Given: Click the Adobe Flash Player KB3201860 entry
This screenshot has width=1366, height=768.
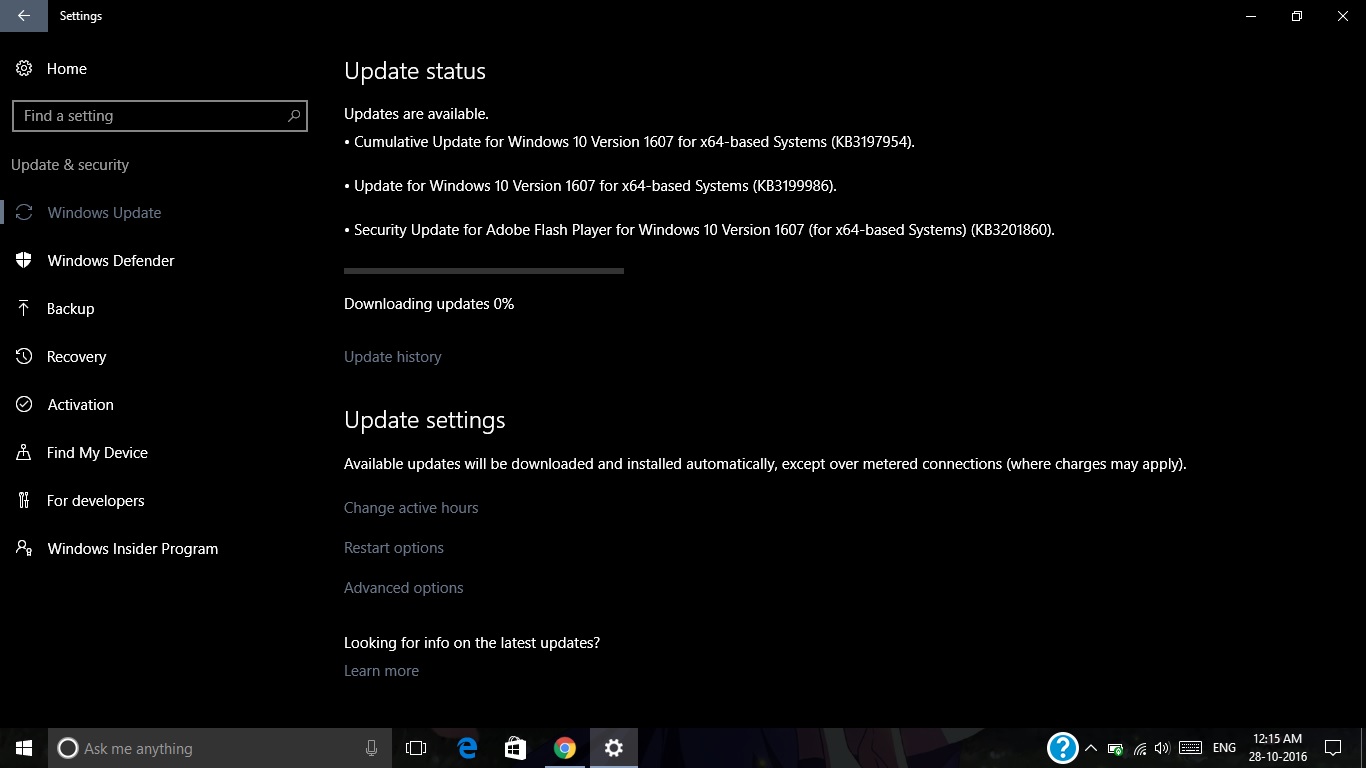Looking at the screenshot, I should (x=700, y=230).
